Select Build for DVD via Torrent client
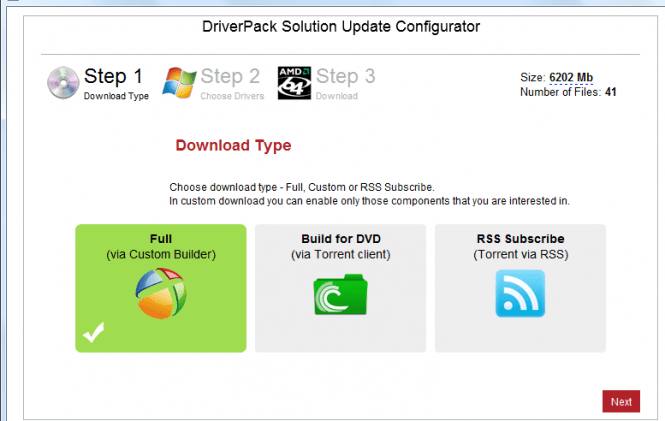The width and height of the screenshot is (665, 421). point(341,288)
